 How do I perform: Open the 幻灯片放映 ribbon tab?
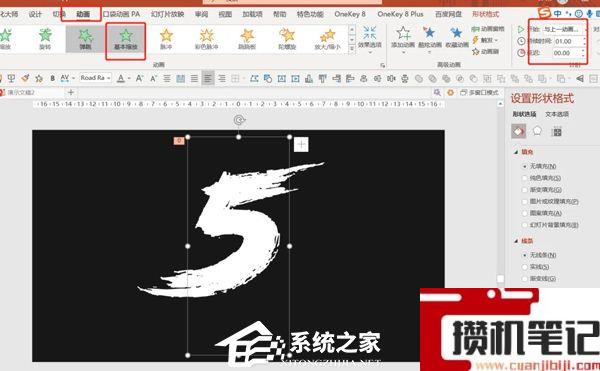pos(167,14)
